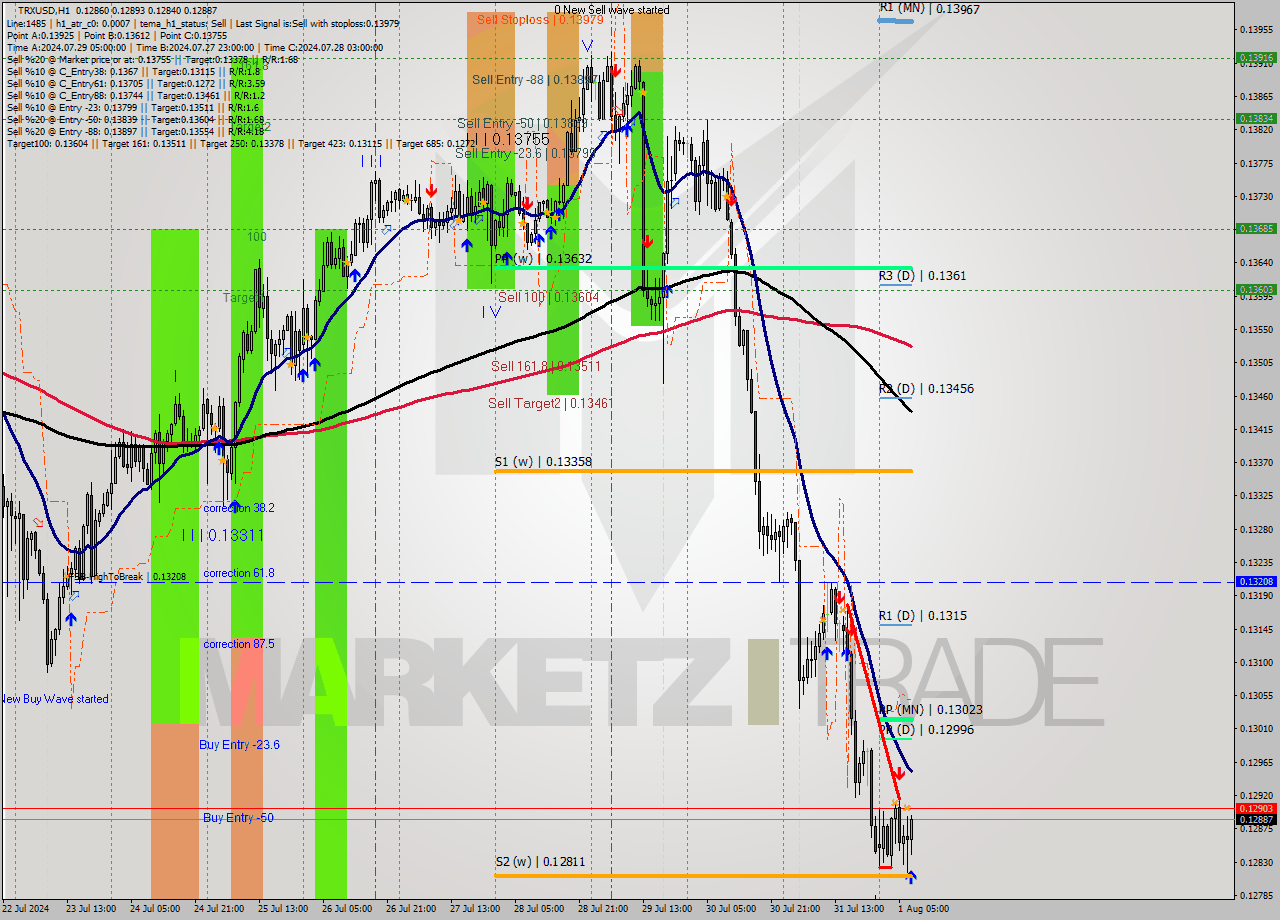Click the 'S2 (w) | 0.12811' support label
The width and height of the screenshot is (1280, 920).
click(540, 861)
